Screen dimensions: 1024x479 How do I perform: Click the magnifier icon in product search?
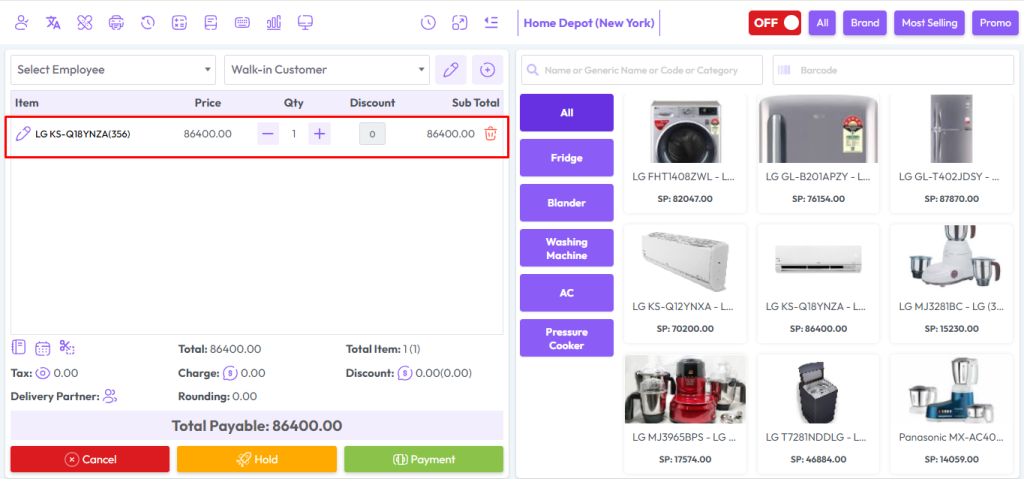click(533, 70)
